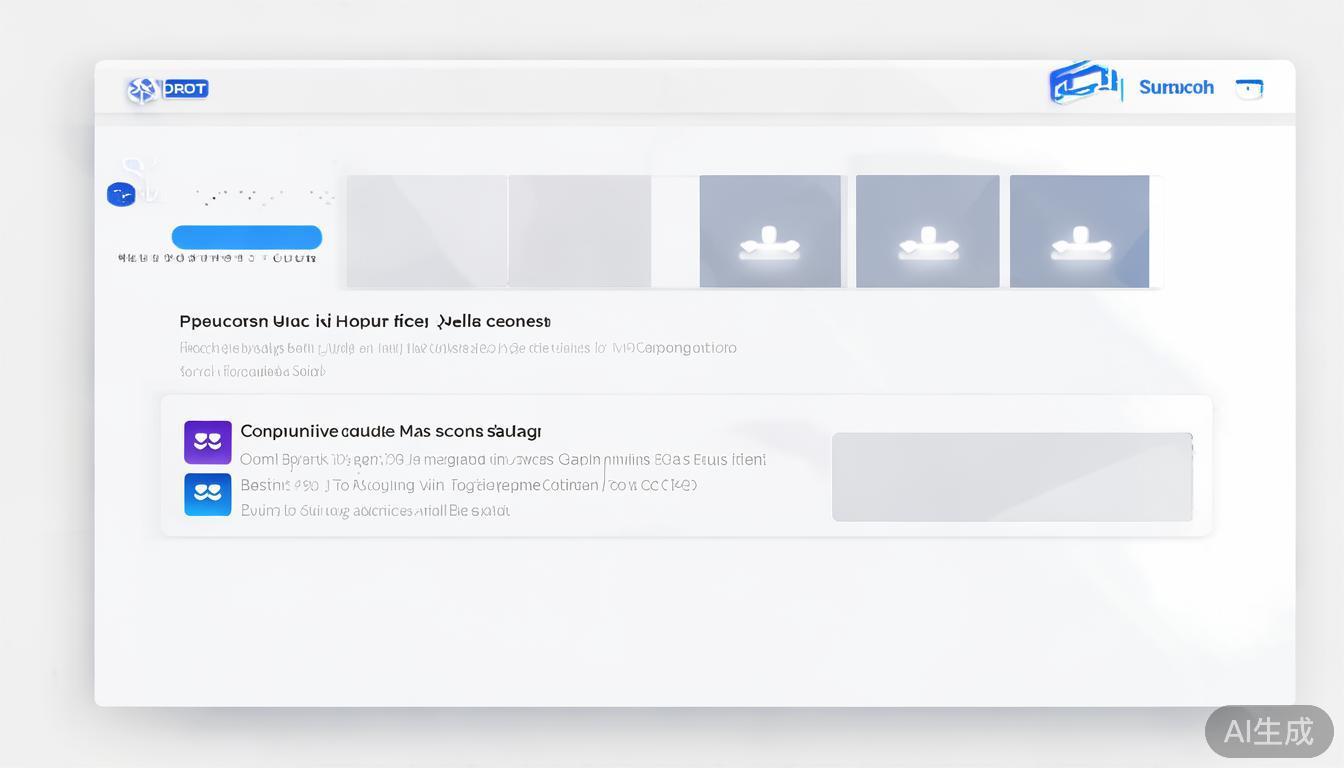Click the white glyph in the last blue tile
This screenshot has width=1344, height=768.
(x=1080, y=243)
